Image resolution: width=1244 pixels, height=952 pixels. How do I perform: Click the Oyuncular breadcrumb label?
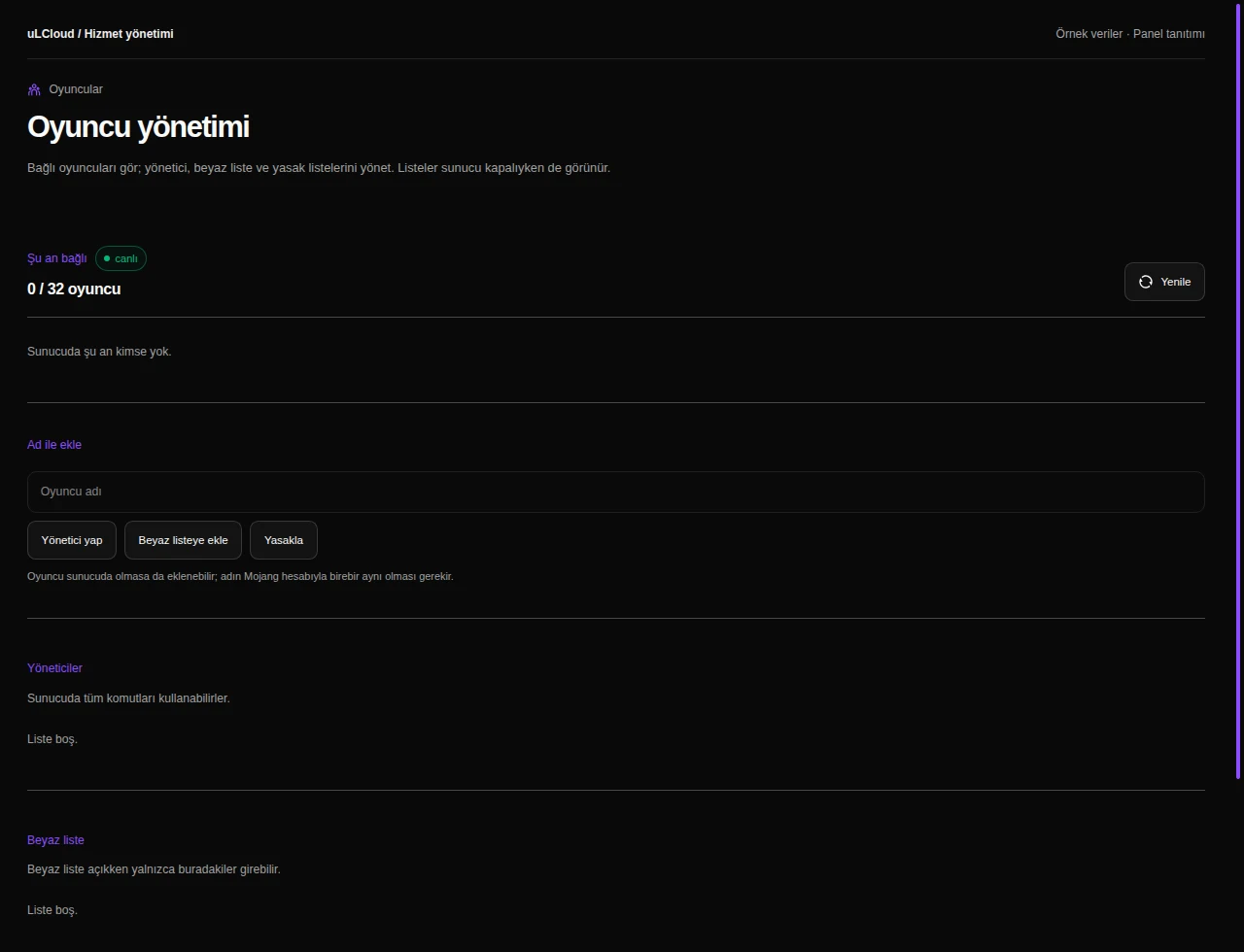[x=76, y=89]
